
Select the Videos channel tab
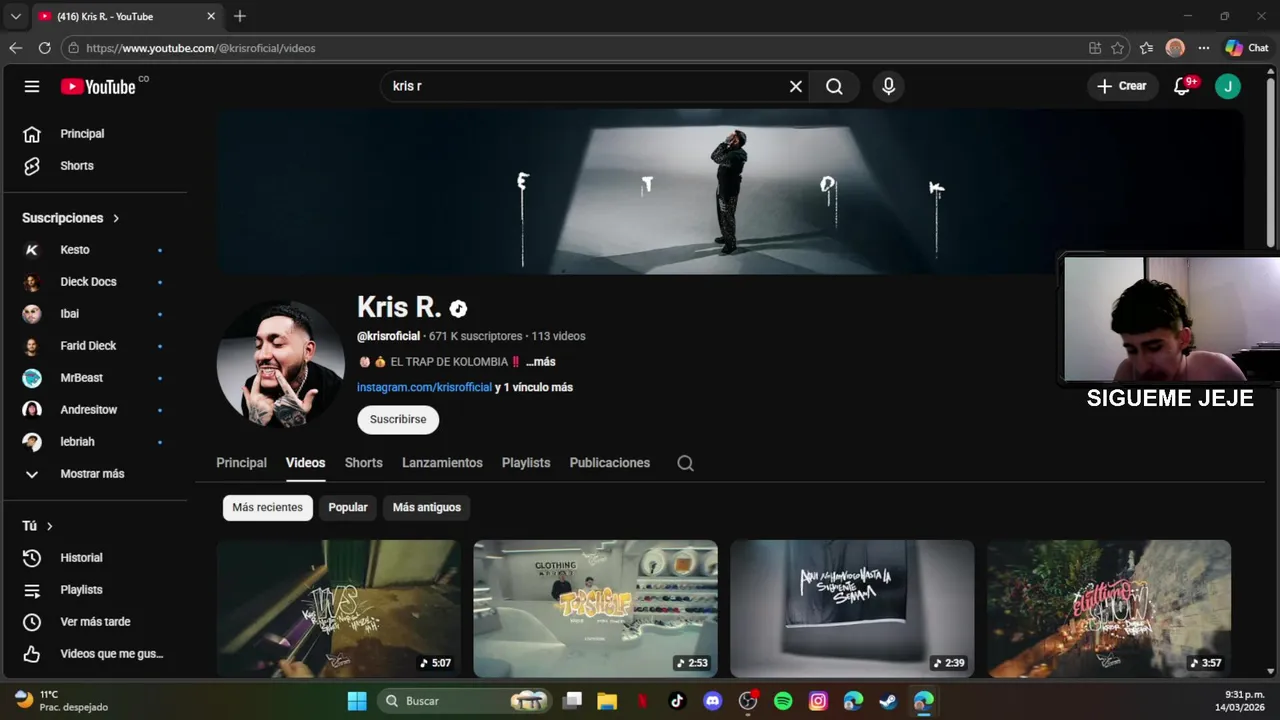305,463
